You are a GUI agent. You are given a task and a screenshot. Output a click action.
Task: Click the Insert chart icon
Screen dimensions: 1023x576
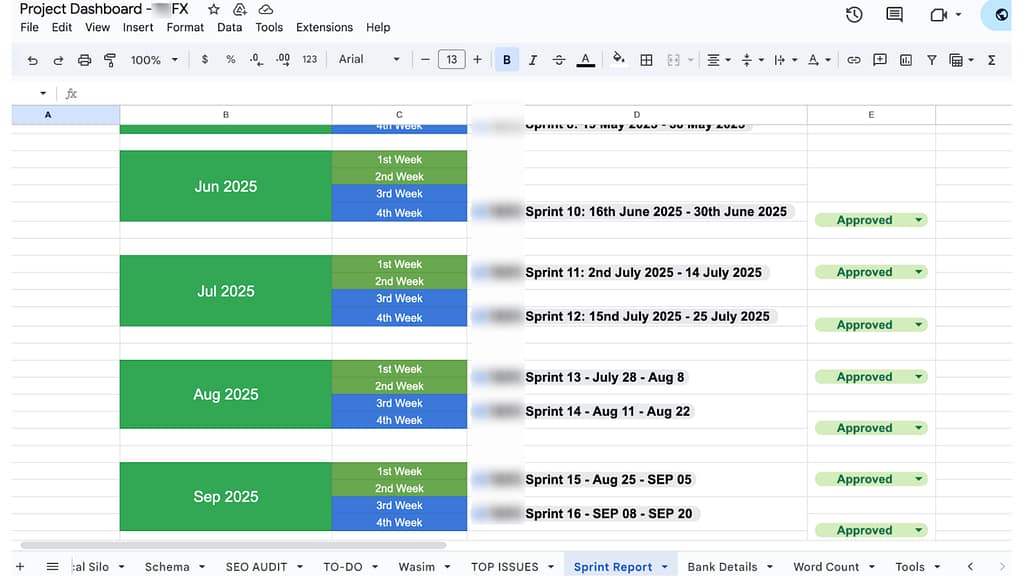point(905,59)
